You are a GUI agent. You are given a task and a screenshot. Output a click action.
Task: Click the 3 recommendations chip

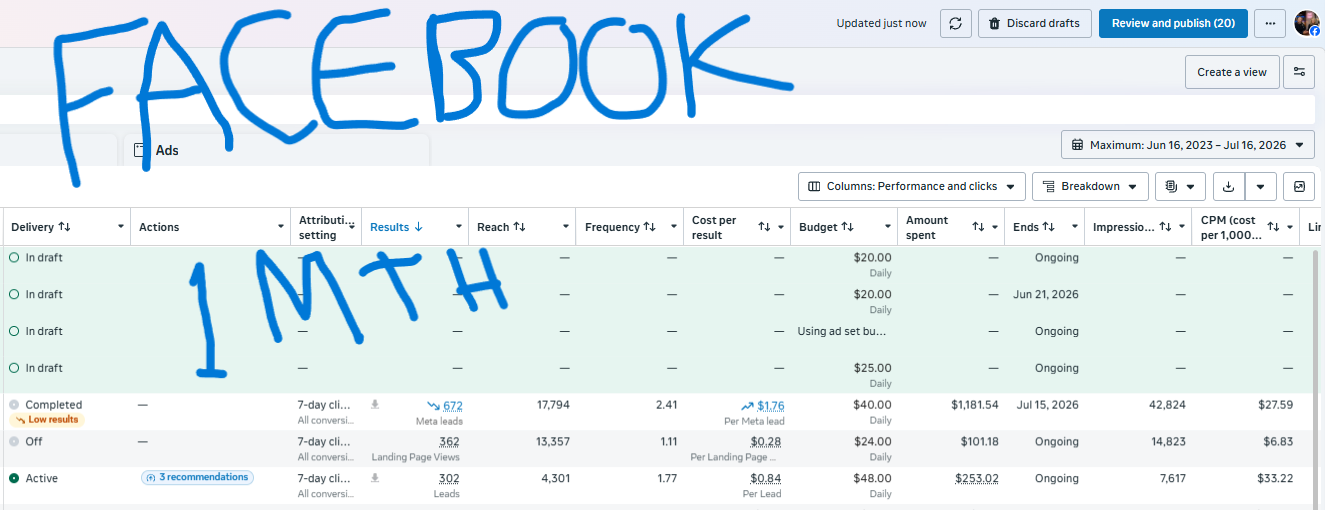click(197, 477)
